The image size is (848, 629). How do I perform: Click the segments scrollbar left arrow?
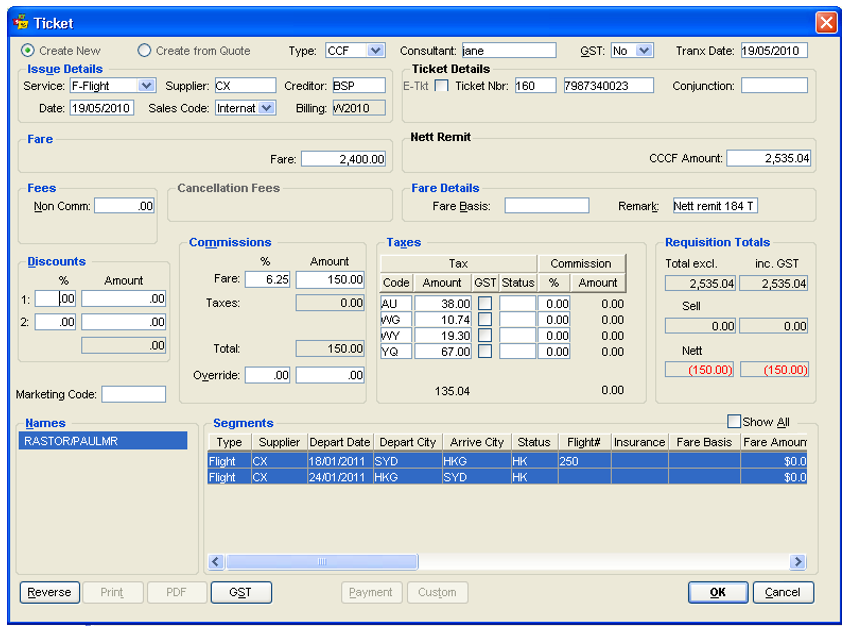216,561
